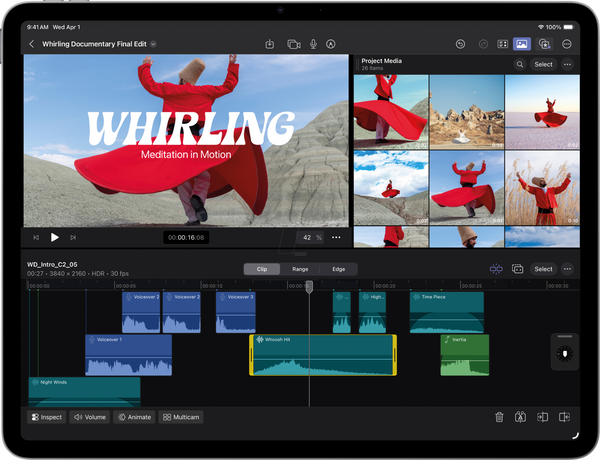Screen dimensions: 600x460
Task: Click left trim handle of Whoosh Hit
Action: (251, 355)
